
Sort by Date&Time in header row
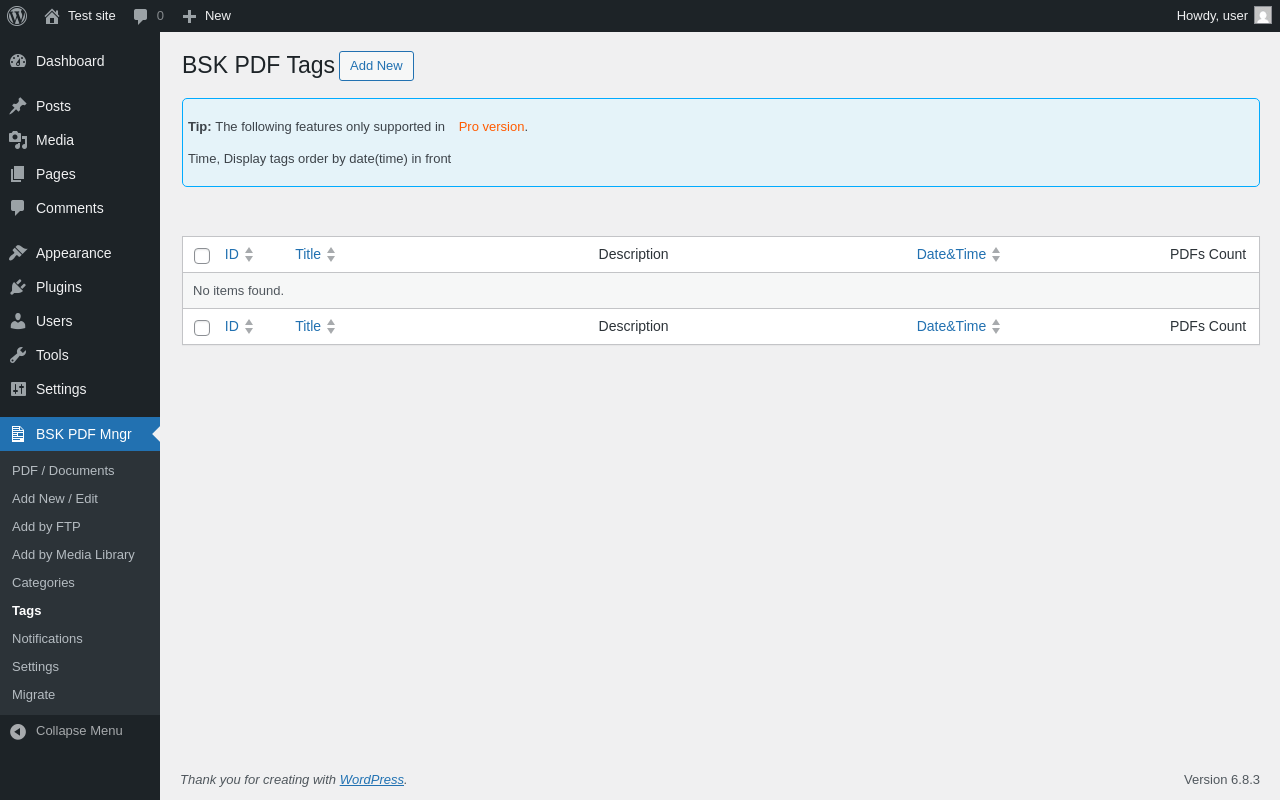click(x=951, y=254)
